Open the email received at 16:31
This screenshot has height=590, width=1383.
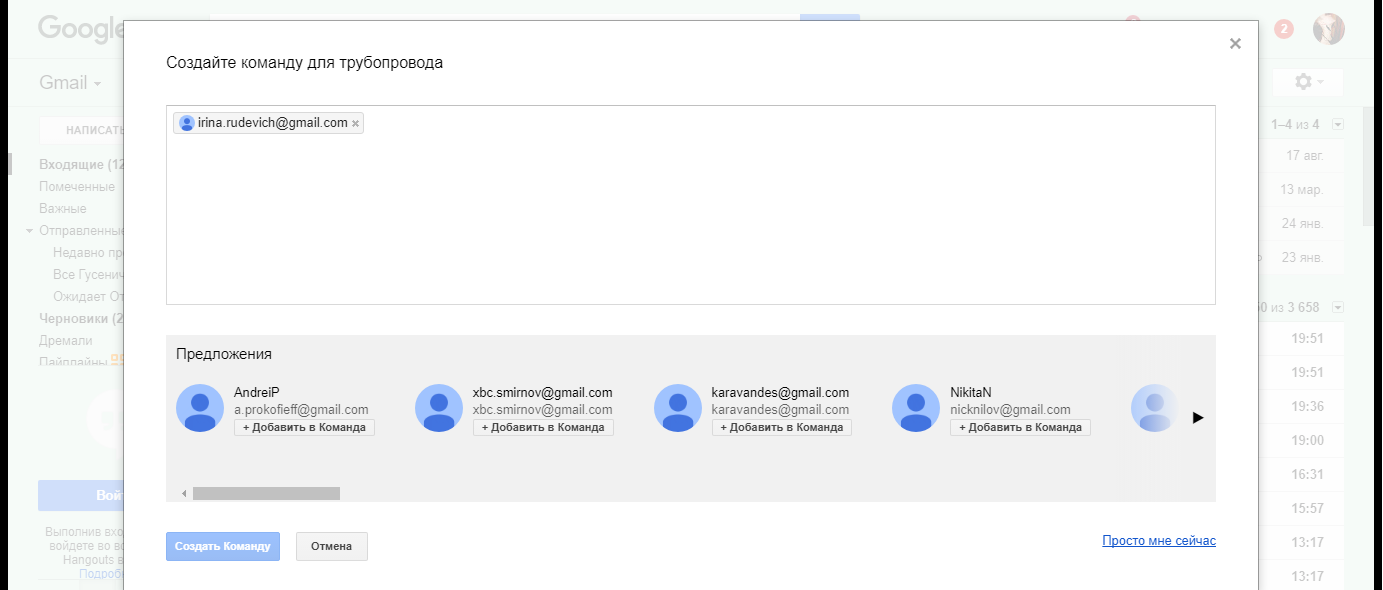1307,475
